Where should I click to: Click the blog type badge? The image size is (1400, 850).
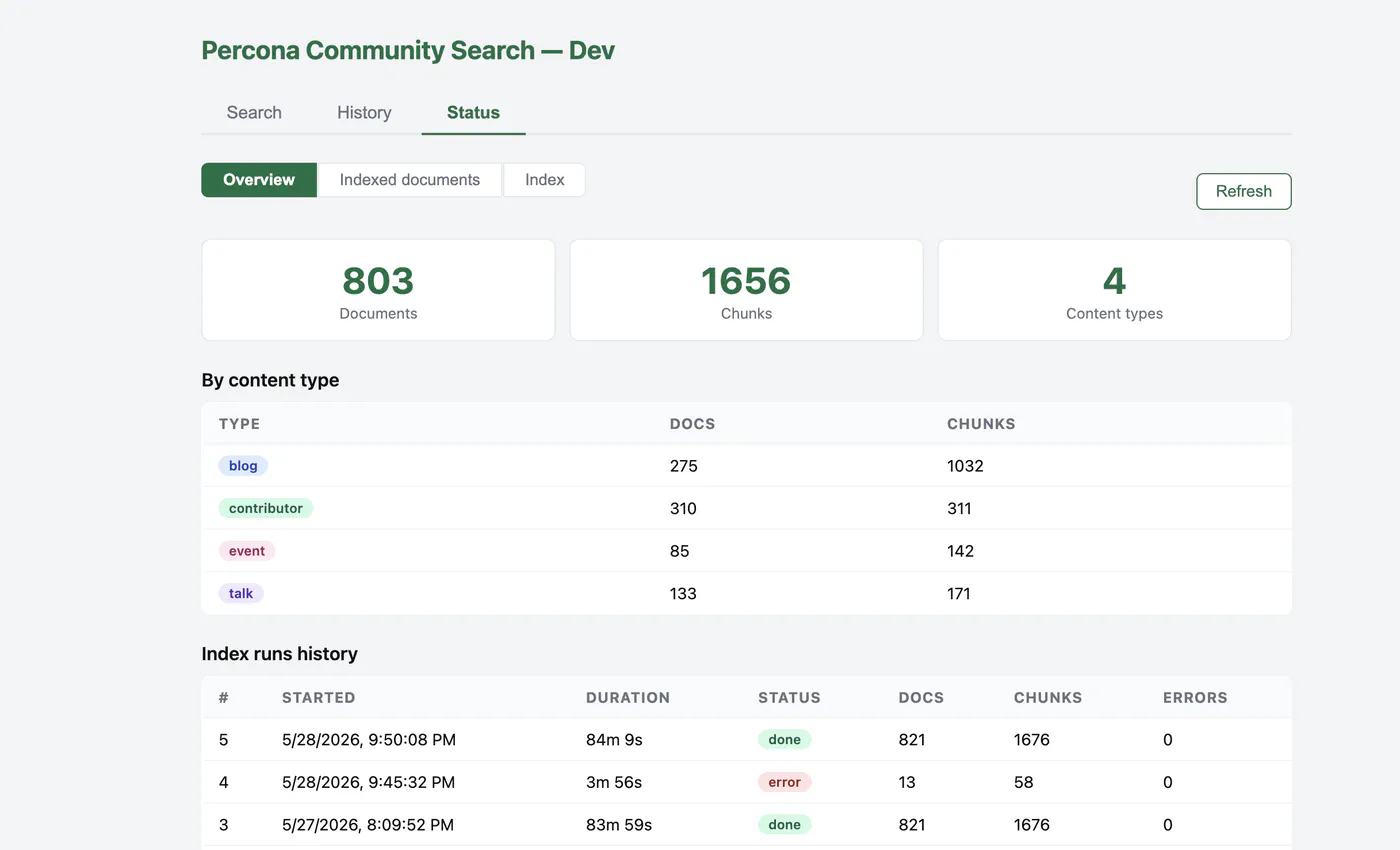[x=243, y=466]
